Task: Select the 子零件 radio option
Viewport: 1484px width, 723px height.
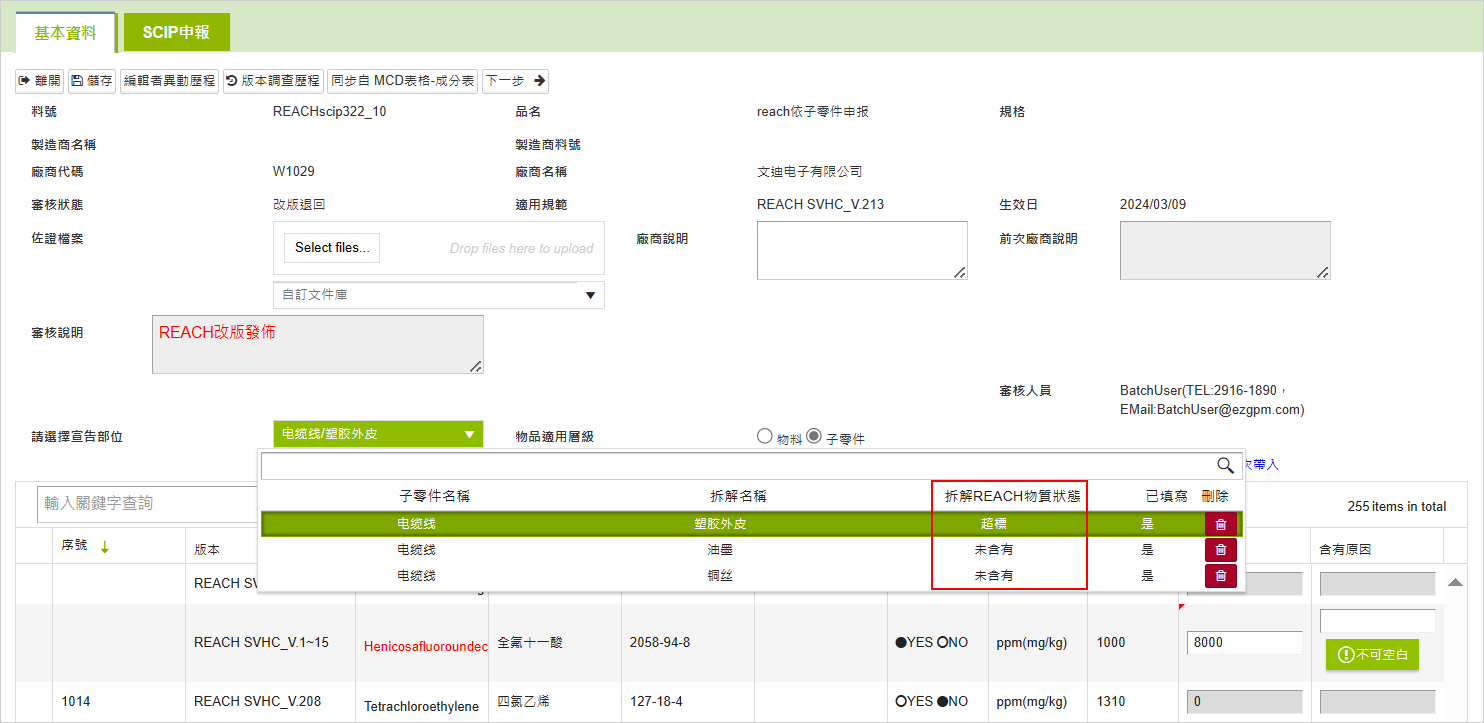Action: (x=814, y=436)
